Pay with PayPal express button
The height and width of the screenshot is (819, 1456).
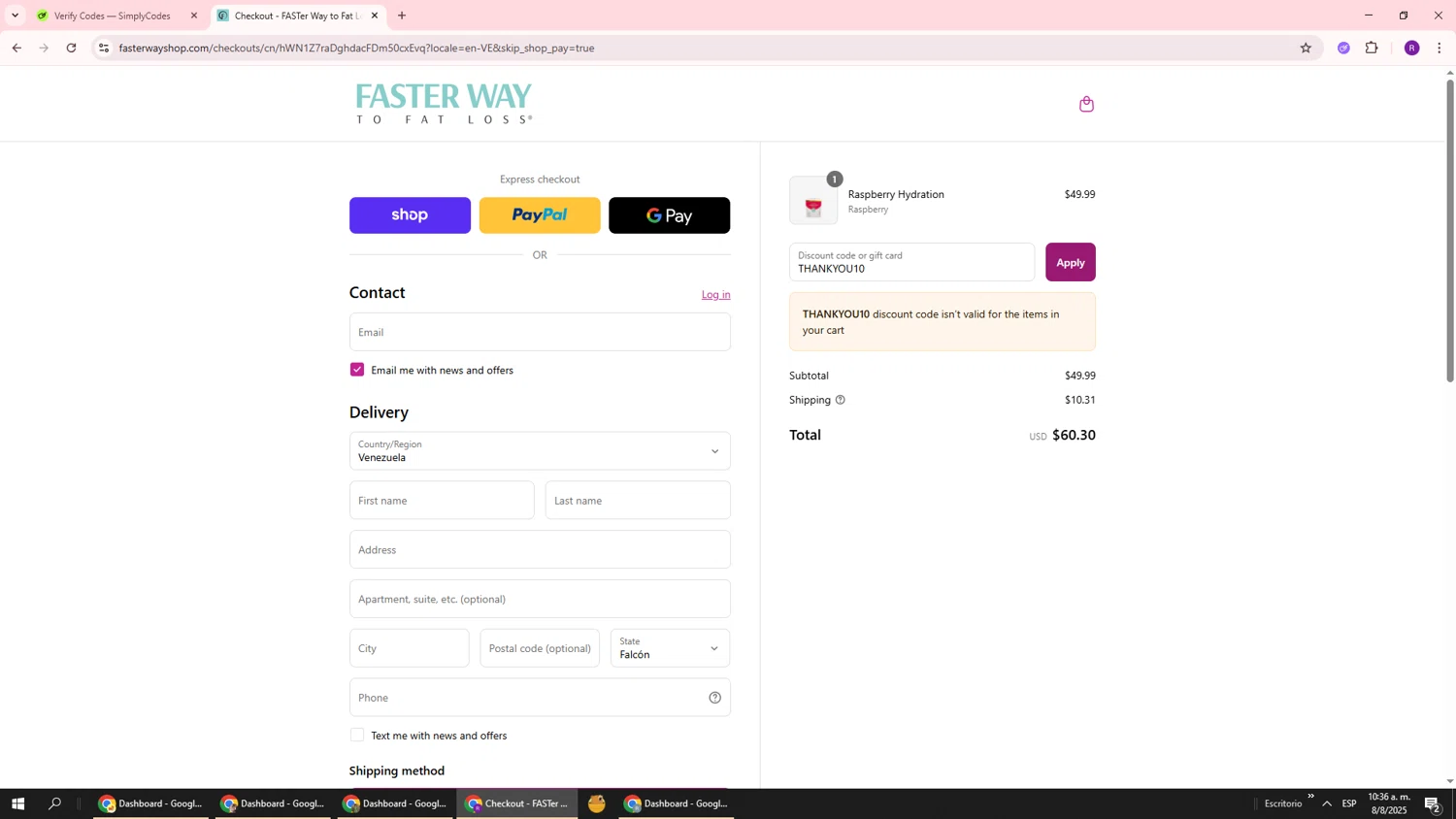click(540, 215)
